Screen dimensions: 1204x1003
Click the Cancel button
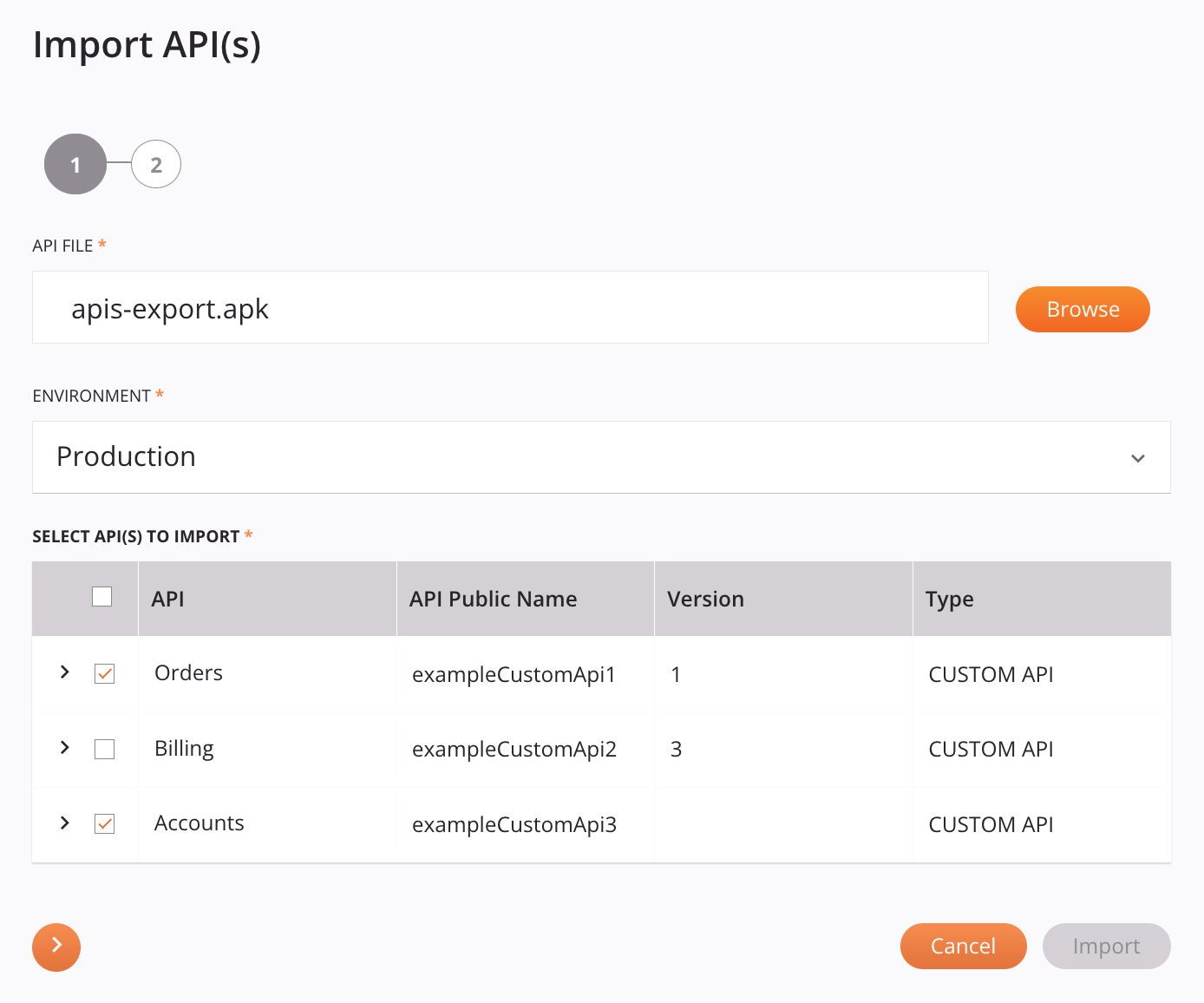tap(963, 946)
